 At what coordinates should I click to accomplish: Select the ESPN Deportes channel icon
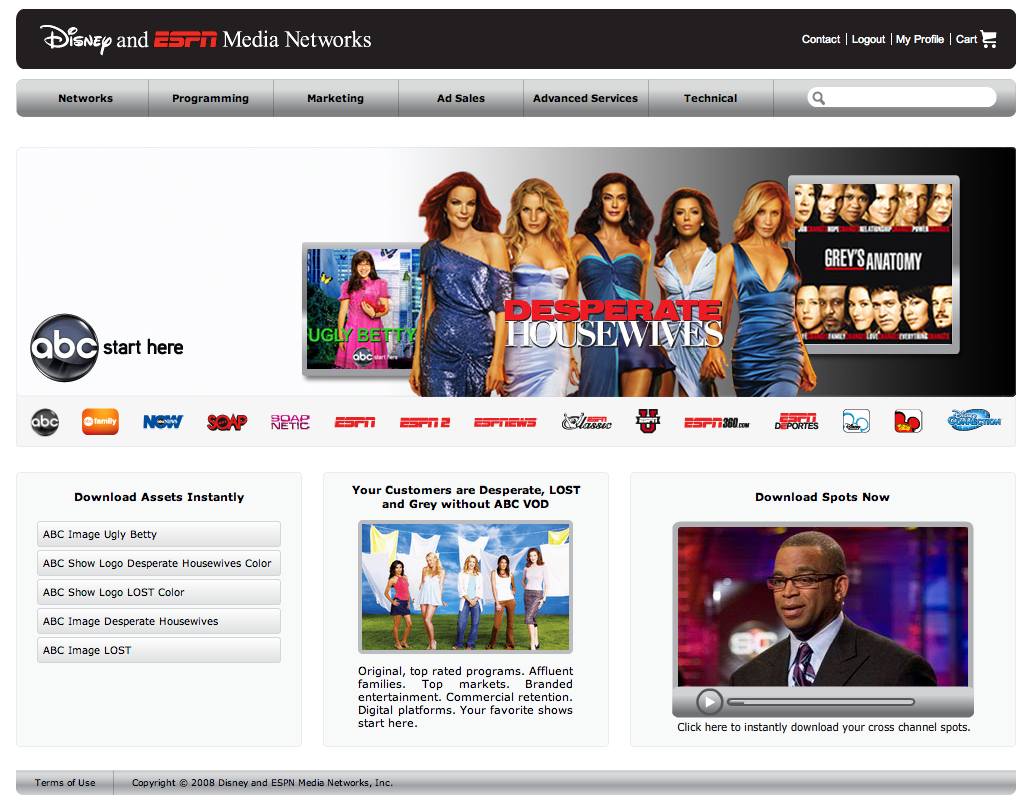pyautogui.click(x=796, y=421)
